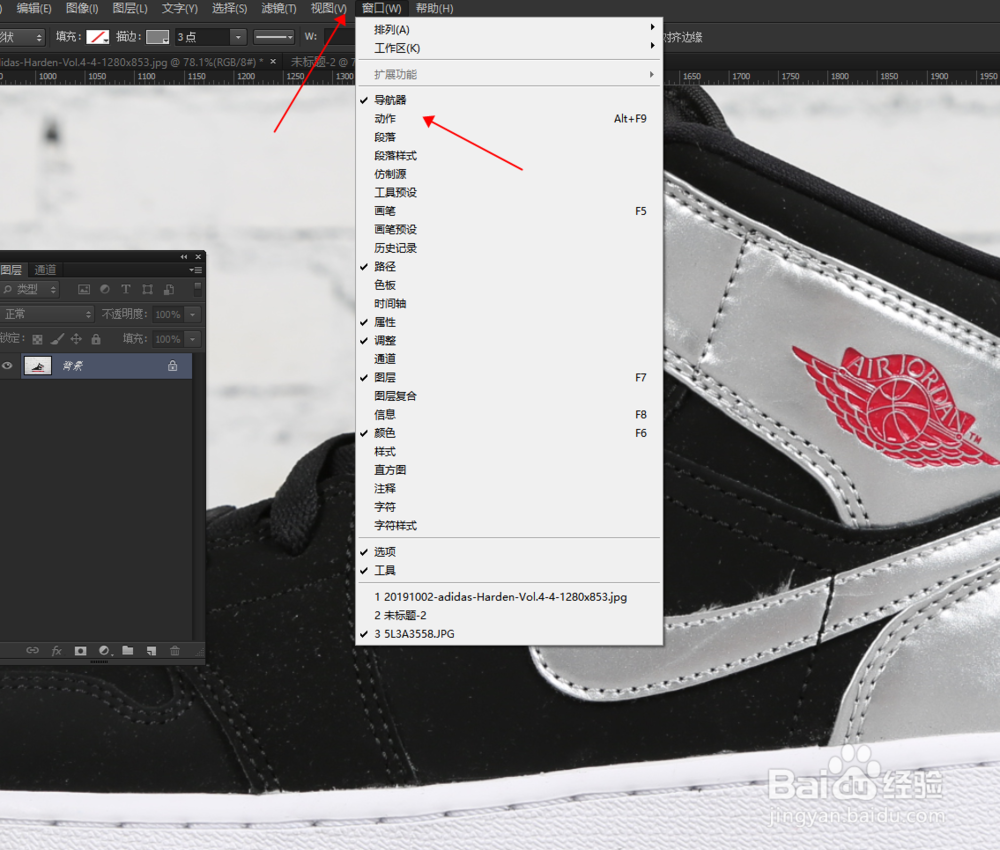Click the smart object filter icon
Image resolution: width=1000 pixels, height=850 pixels.
pos(168,289)
